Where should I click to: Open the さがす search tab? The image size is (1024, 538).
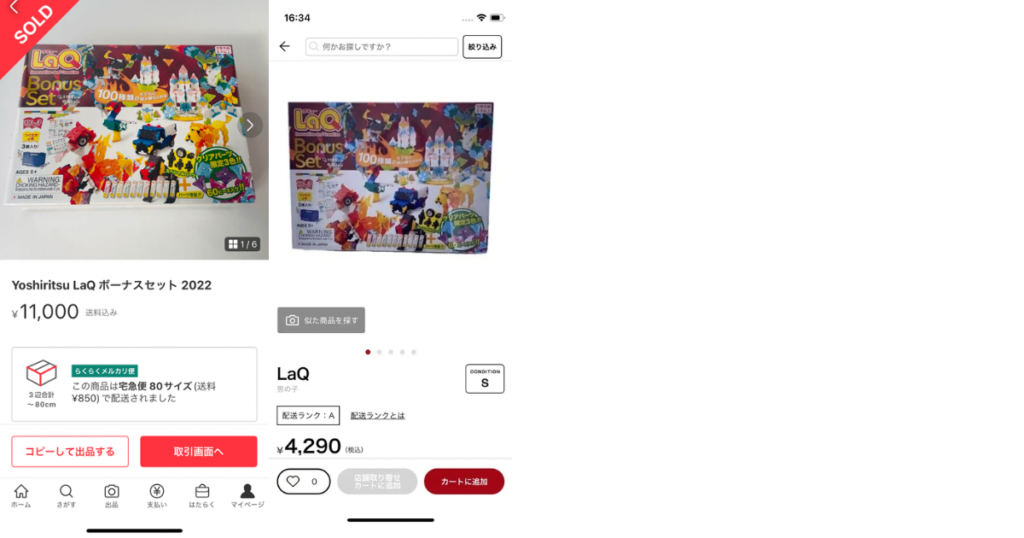(x=66, y=496)
